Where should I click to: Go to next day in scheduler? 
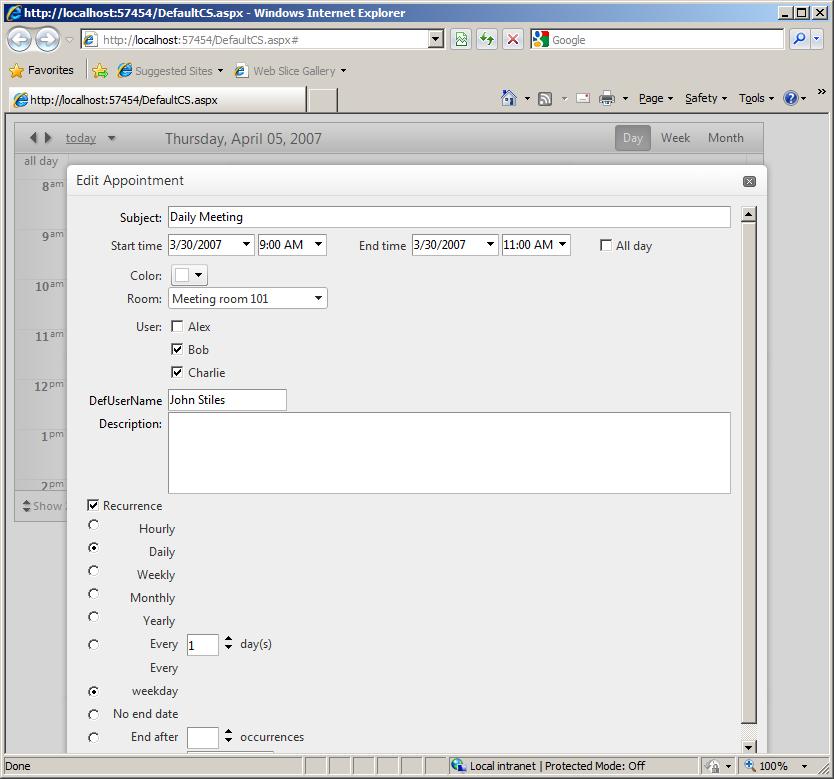[48, 138]
